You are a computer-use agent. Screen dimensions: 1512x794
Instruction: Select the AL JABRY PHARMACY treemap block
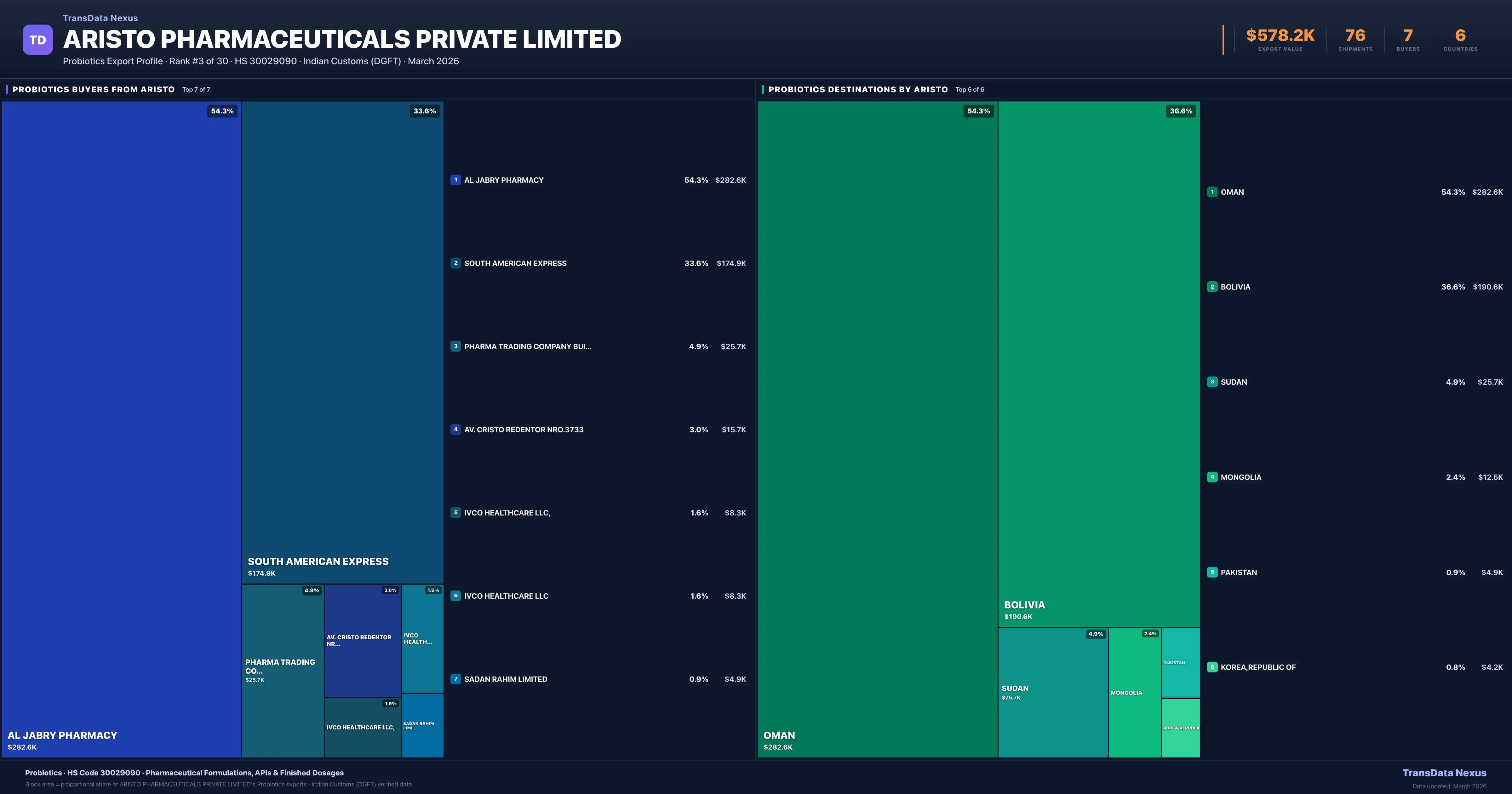[122, 429]
